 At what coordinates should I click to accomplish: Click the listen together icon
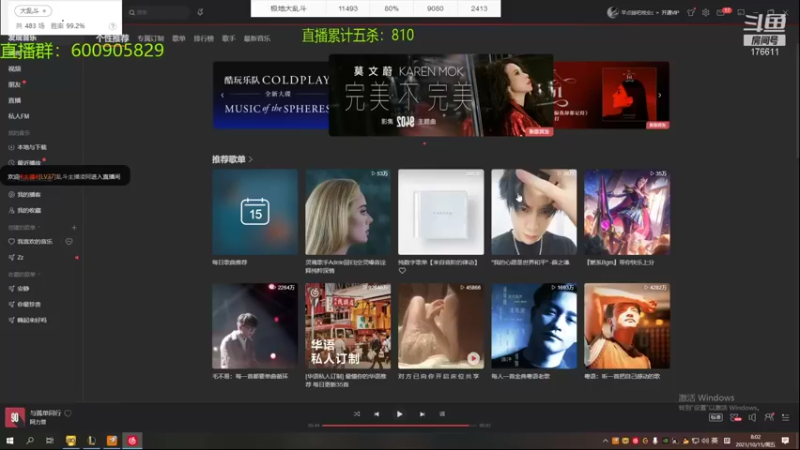[769, 417]
